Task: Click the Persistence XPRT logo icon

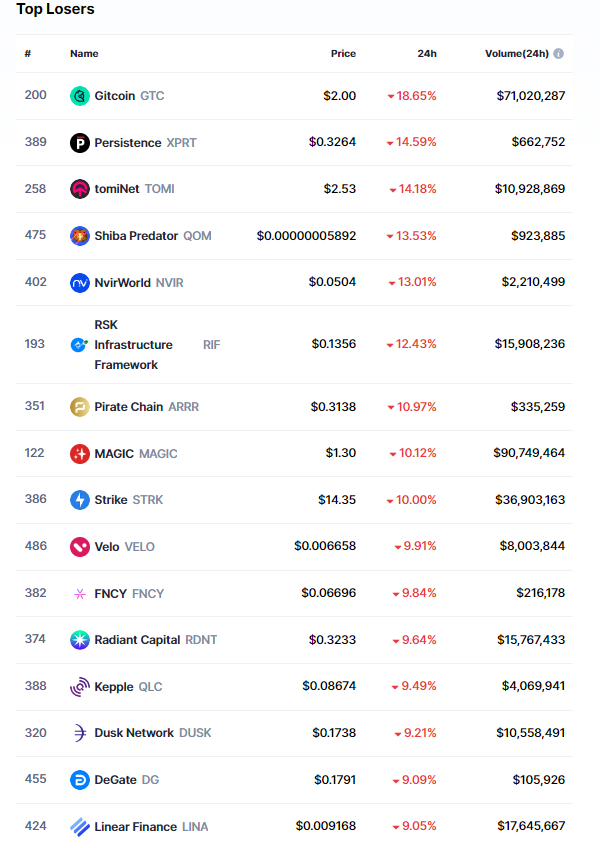Action: point(80,143)
